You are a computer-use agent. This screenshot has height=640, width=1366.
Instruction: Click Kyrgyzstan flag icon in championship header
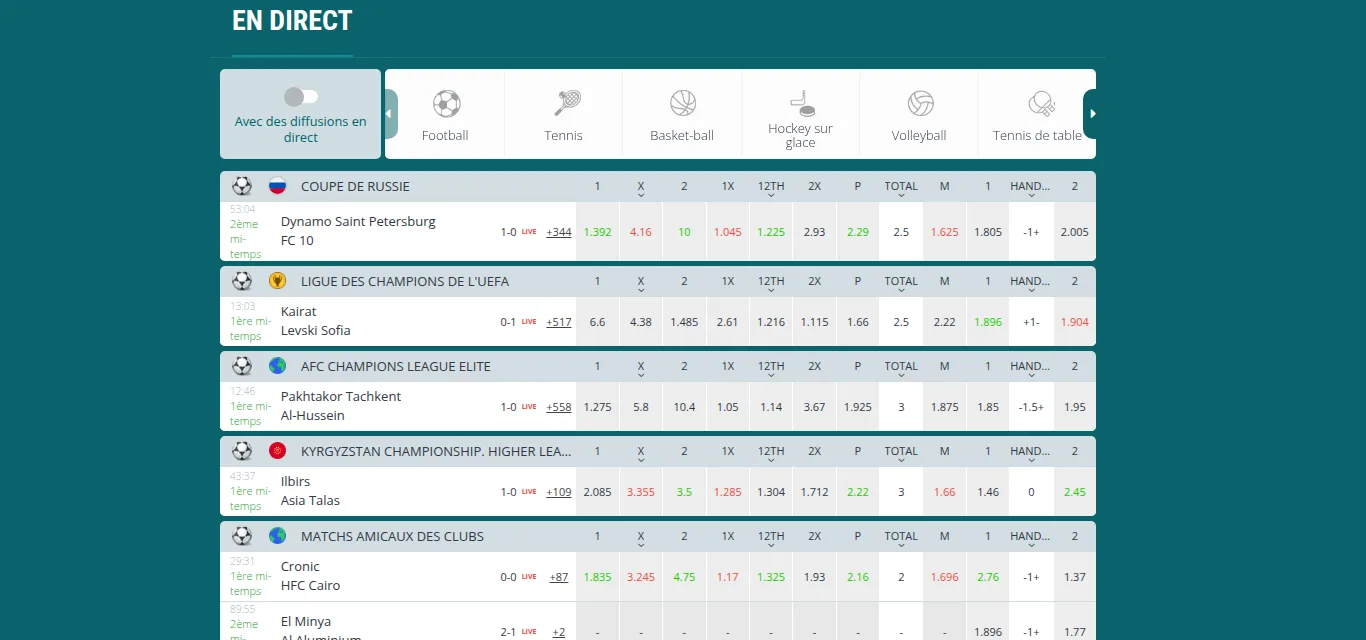(277, 451)
